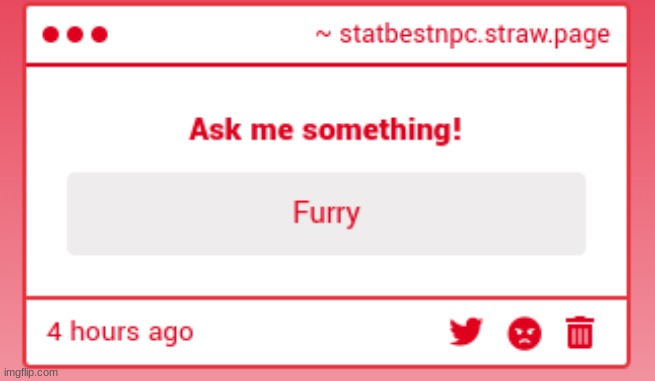Click the angry face block icon
This screenshot has height=381, width=655.
coord(524,333)
